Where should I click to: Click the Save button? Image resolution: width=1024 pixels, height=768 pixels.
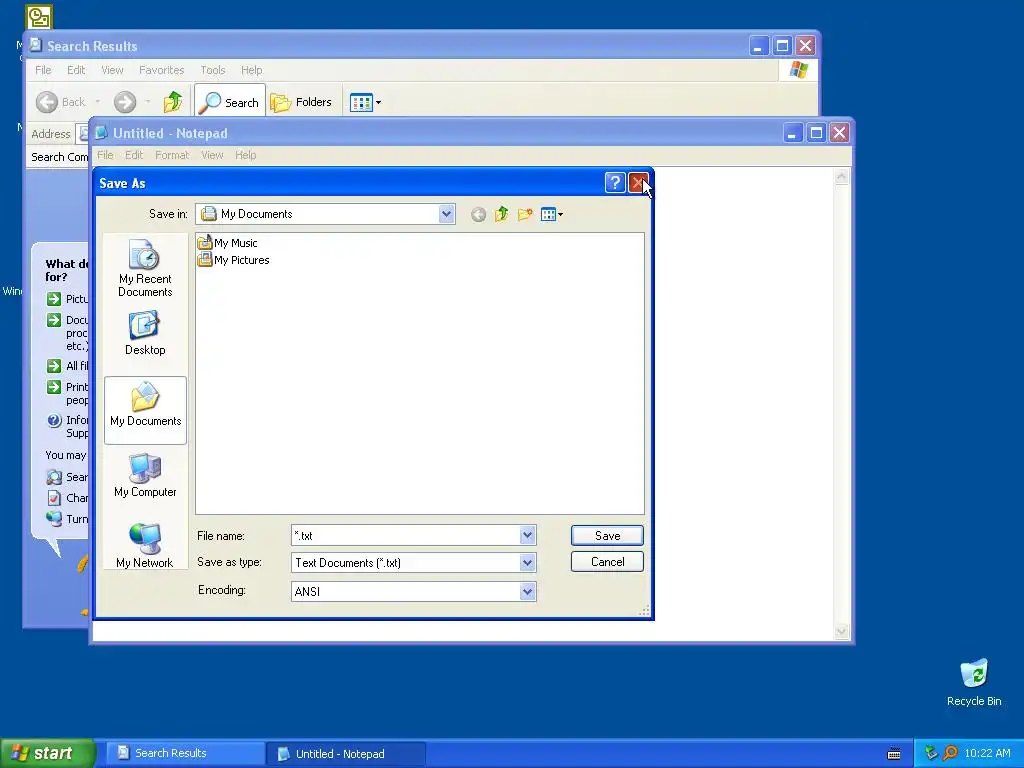pos(607,536)
